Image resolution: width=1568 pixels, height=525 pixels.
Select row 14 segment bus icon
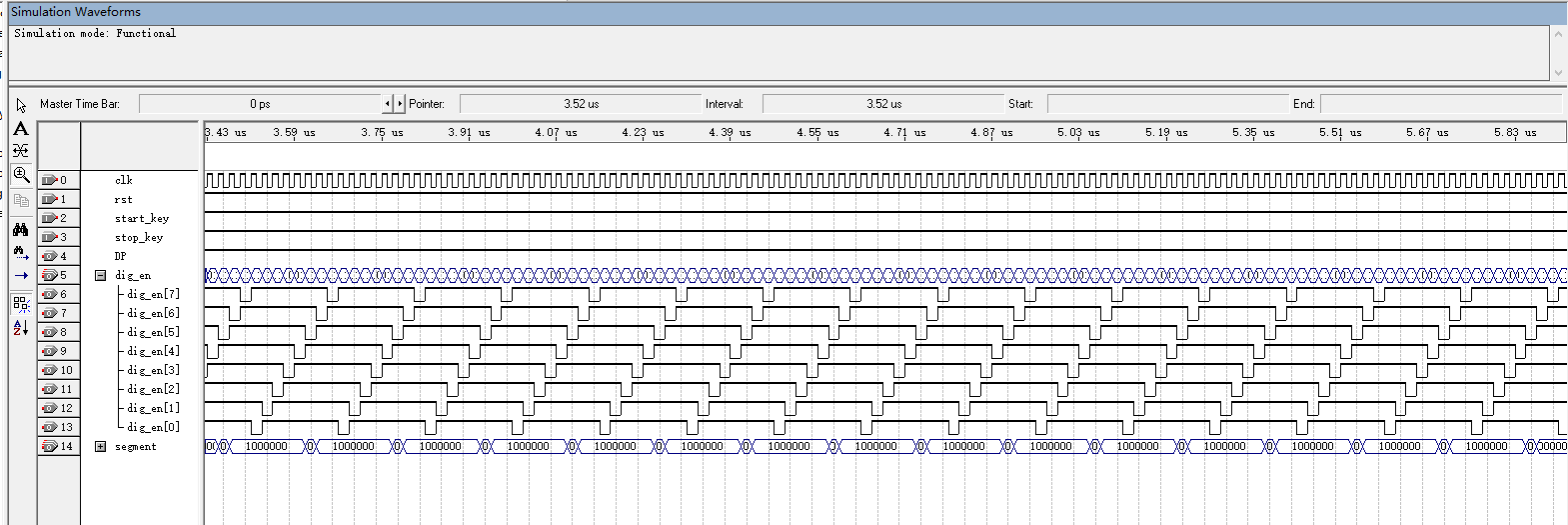tap(50, 446)
